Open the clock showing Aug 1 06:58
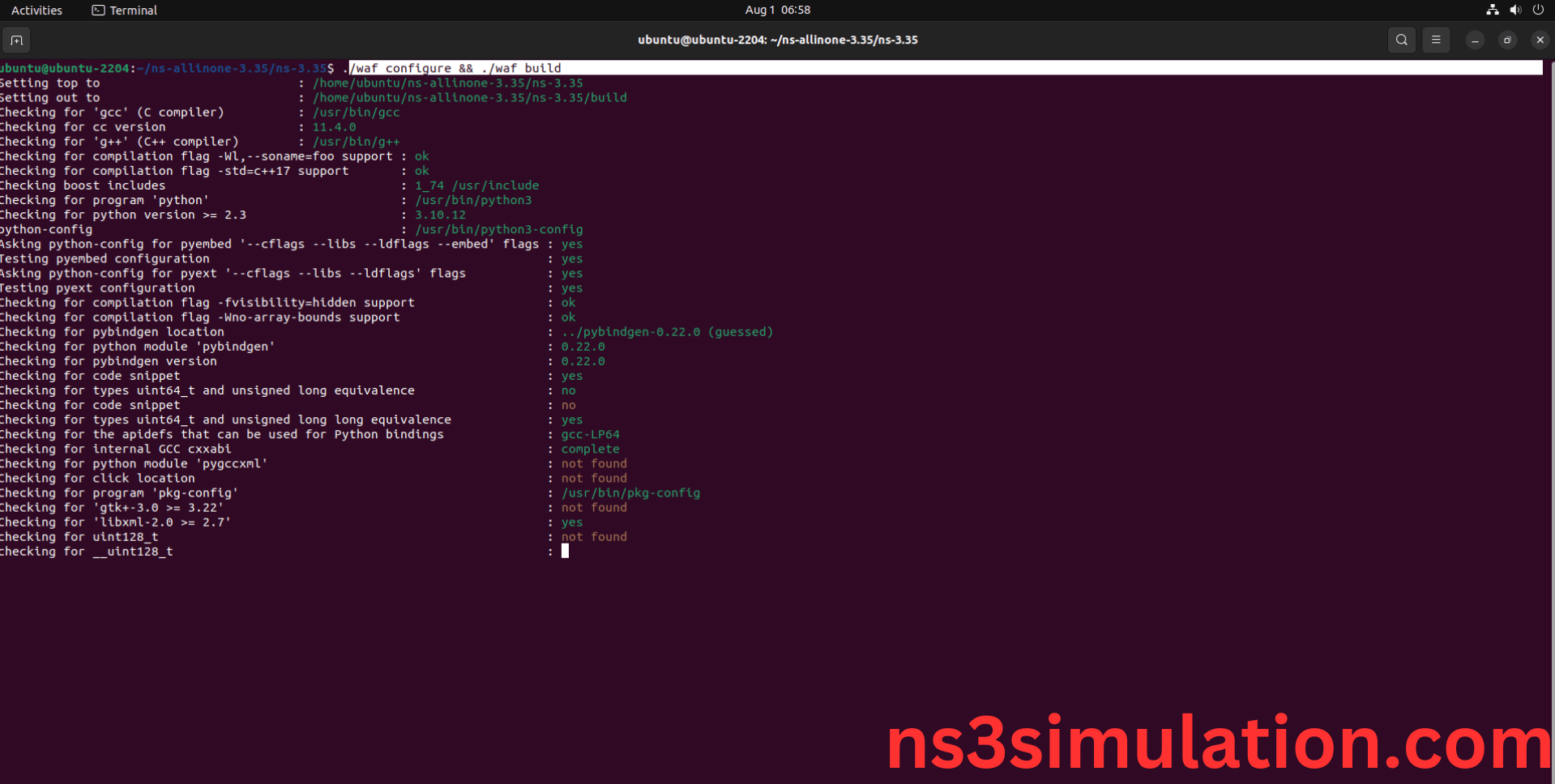 tap(777, 11)
